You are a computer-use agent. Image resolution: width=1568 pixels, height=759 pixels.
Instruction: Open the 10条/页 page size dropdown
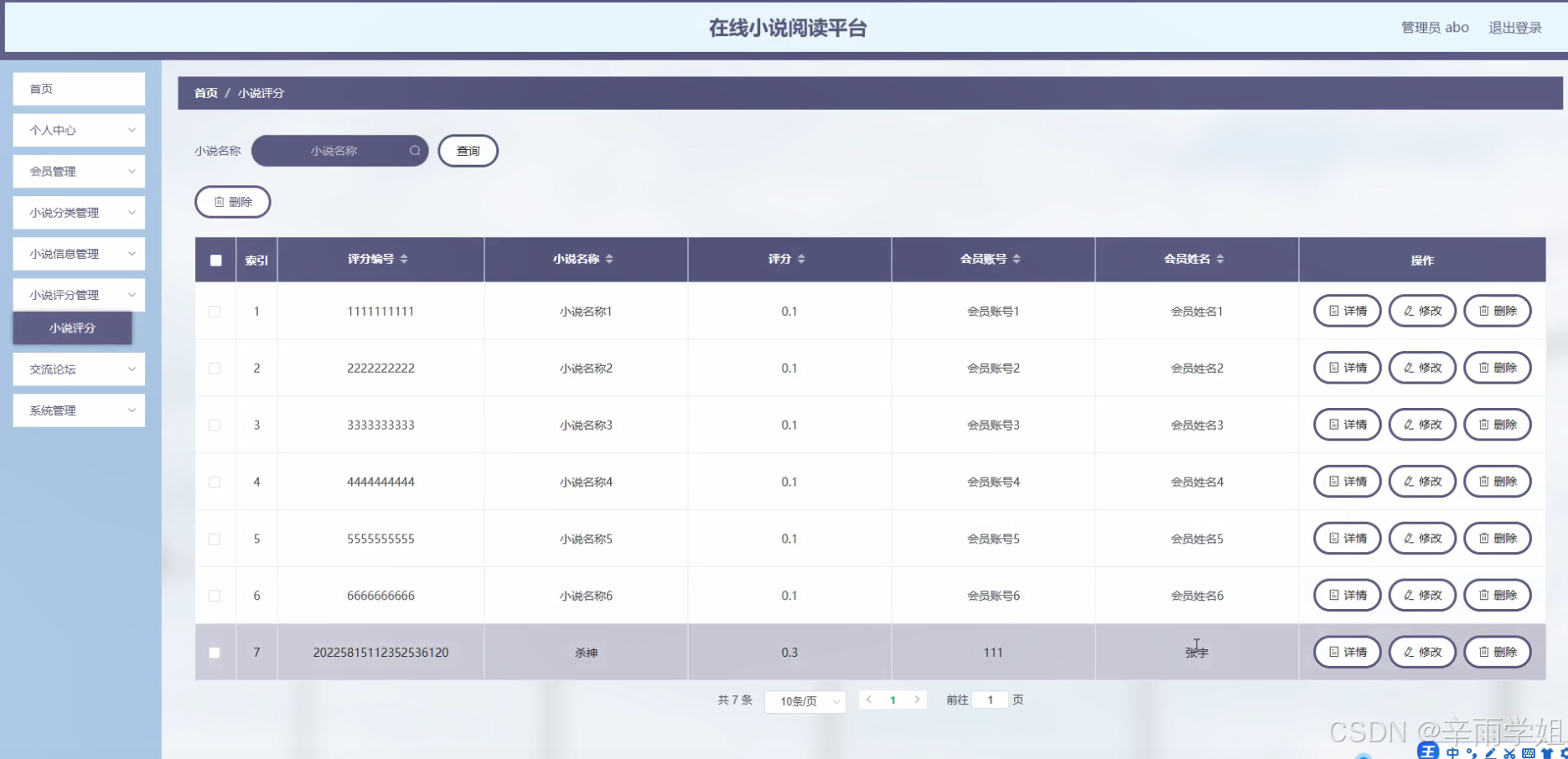pyautogui.click(x=805, y=701)
